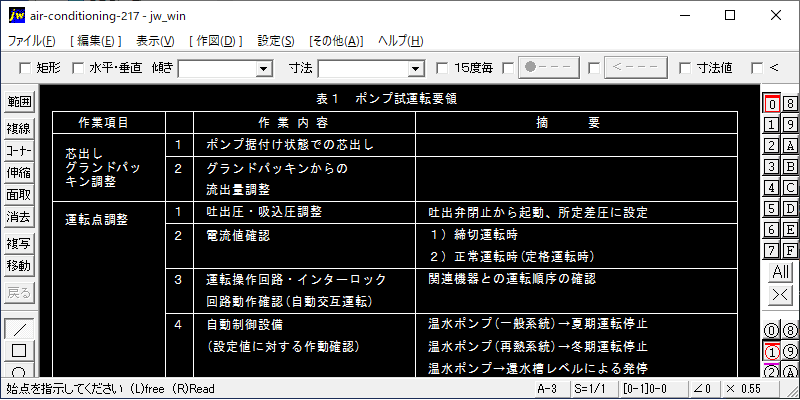This screenshot has height=400, width=800.
Task: Click the layer X button below All
Action: tap(781, 294)
